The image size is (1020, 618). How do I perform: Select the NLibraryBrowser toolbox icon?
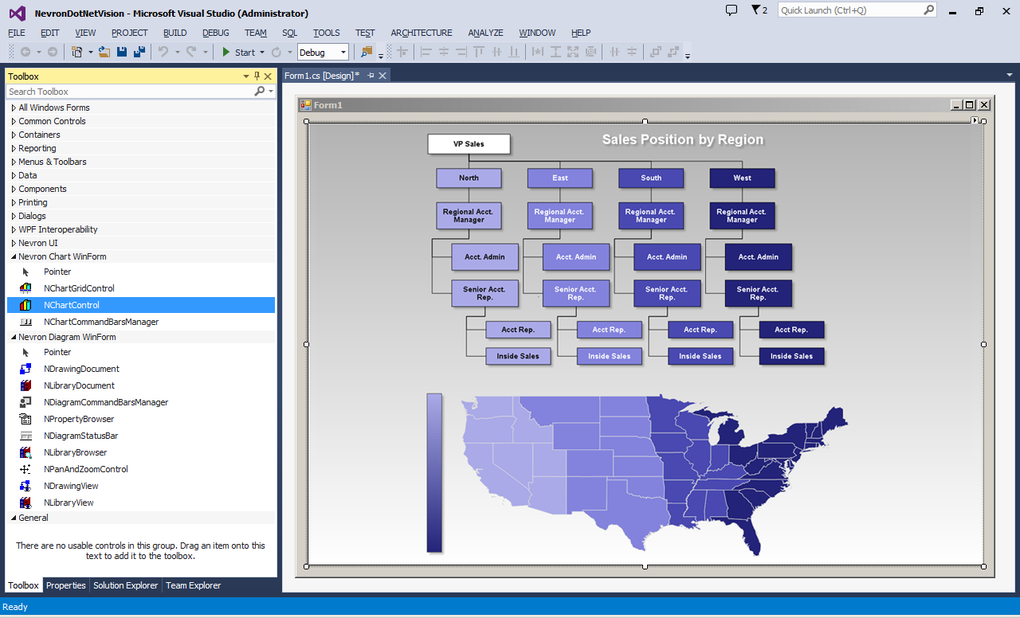click(x=24, y=452)
